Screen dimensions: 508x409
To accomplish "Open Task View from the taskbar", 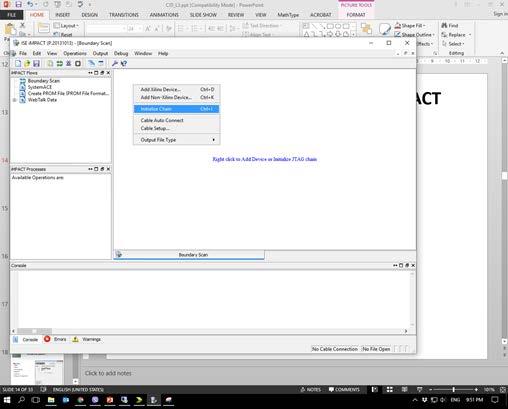I will [x=36, y=400].
